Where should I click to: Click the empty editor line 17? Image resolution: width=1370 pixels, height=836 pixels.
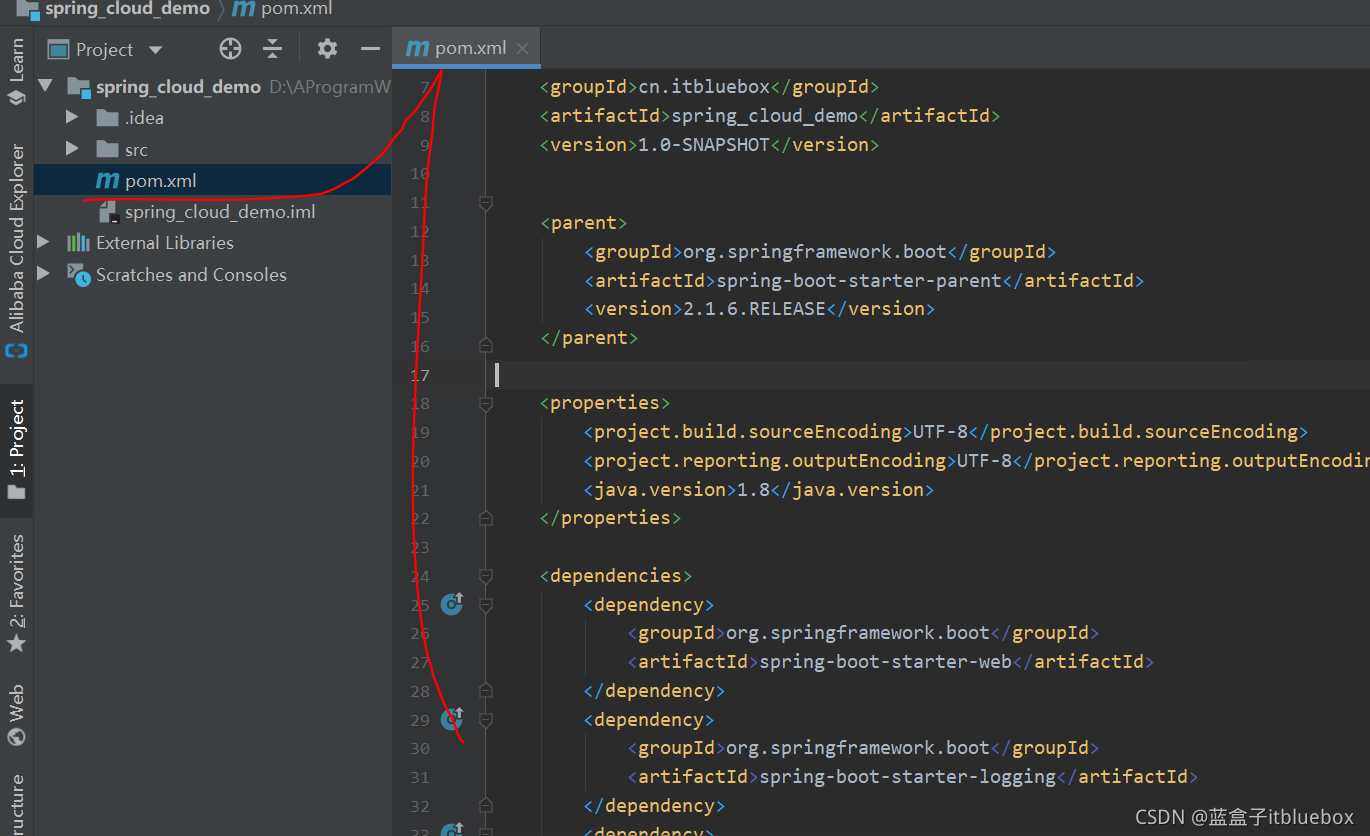pyautogui.click(x=930, y=375)
